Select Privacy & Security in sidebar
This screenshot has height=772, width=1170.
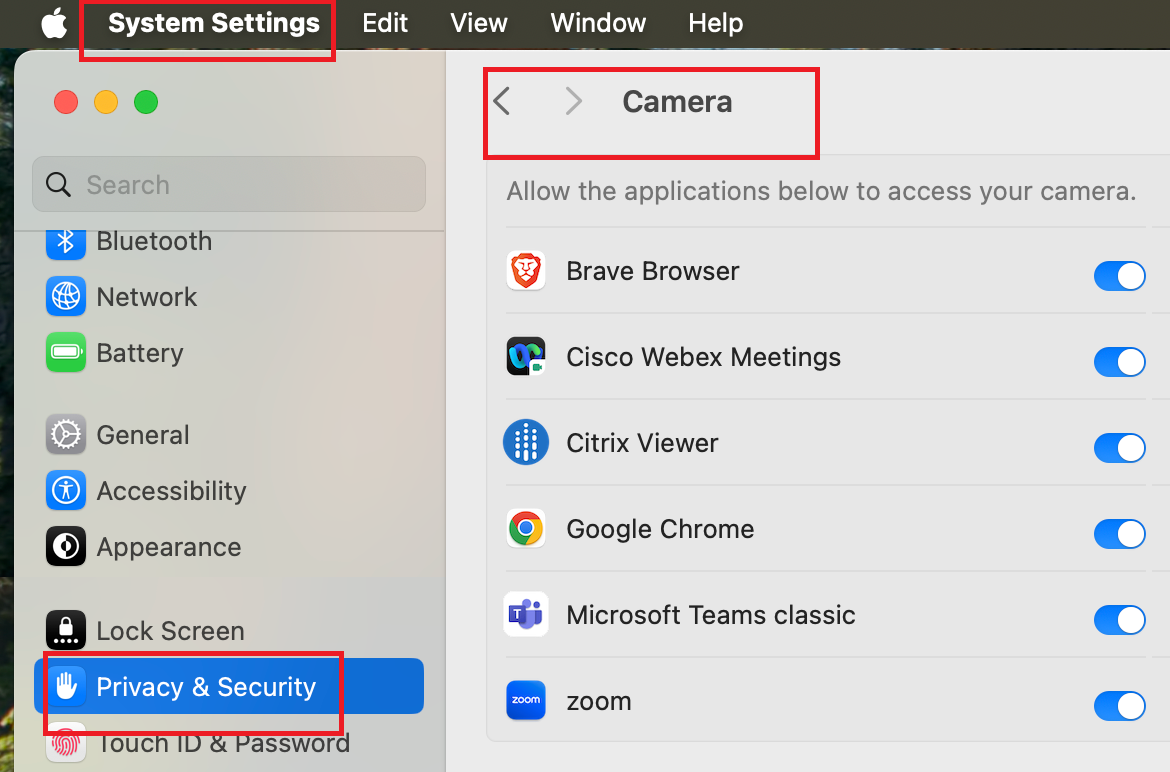(x=229, y=686)
